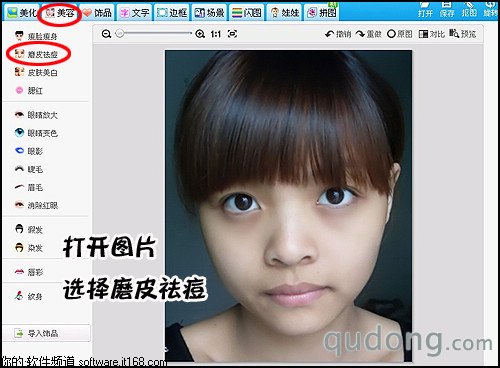Select 瘦脸瘦身 face slimming tool

point(36,36)
